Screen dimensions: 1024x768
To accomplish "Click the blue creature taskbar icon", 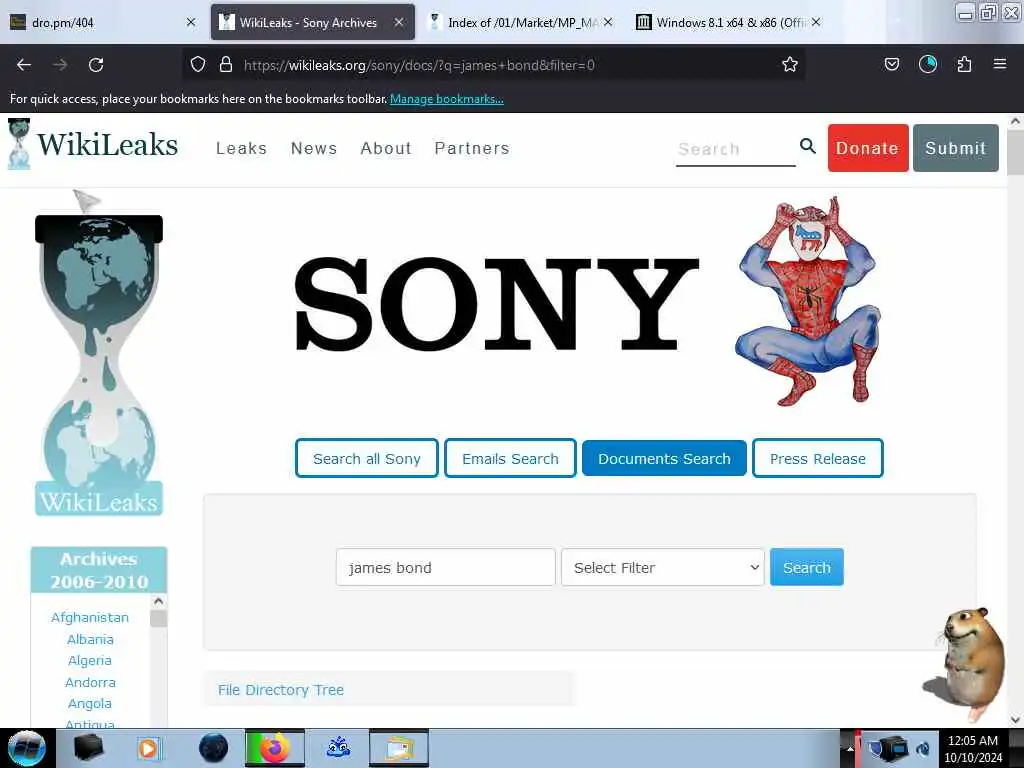I will point(338,748).
